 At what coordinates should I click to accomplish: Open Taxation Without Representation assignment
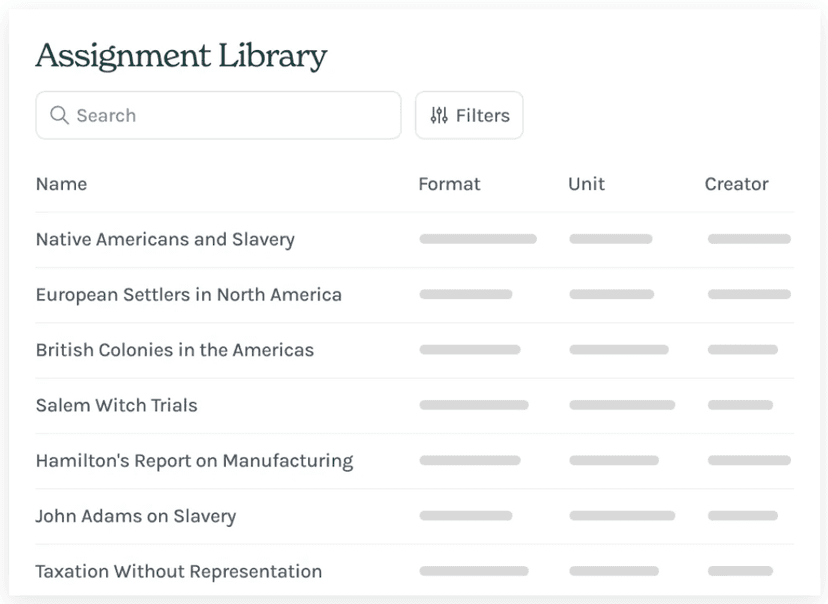[x=178, y=572]
